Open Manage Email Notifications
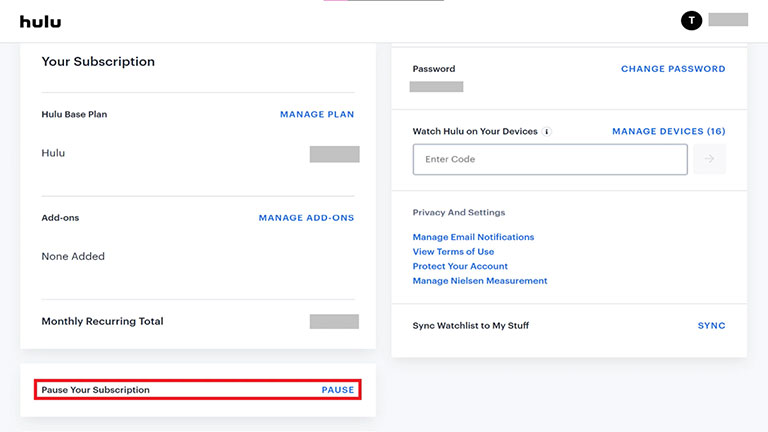Image resolution: width=768 pixels, height=432 pixels. click(473, 237)
